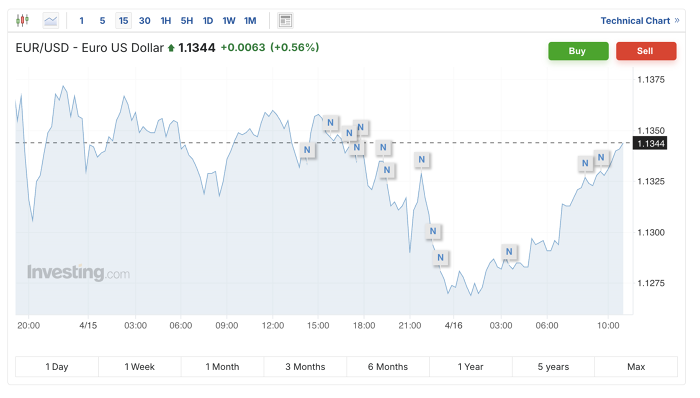The width and height of the screenshot is (700, 398).
Task: Switch to the 3 Months range tab
Action: click(305, 367)
